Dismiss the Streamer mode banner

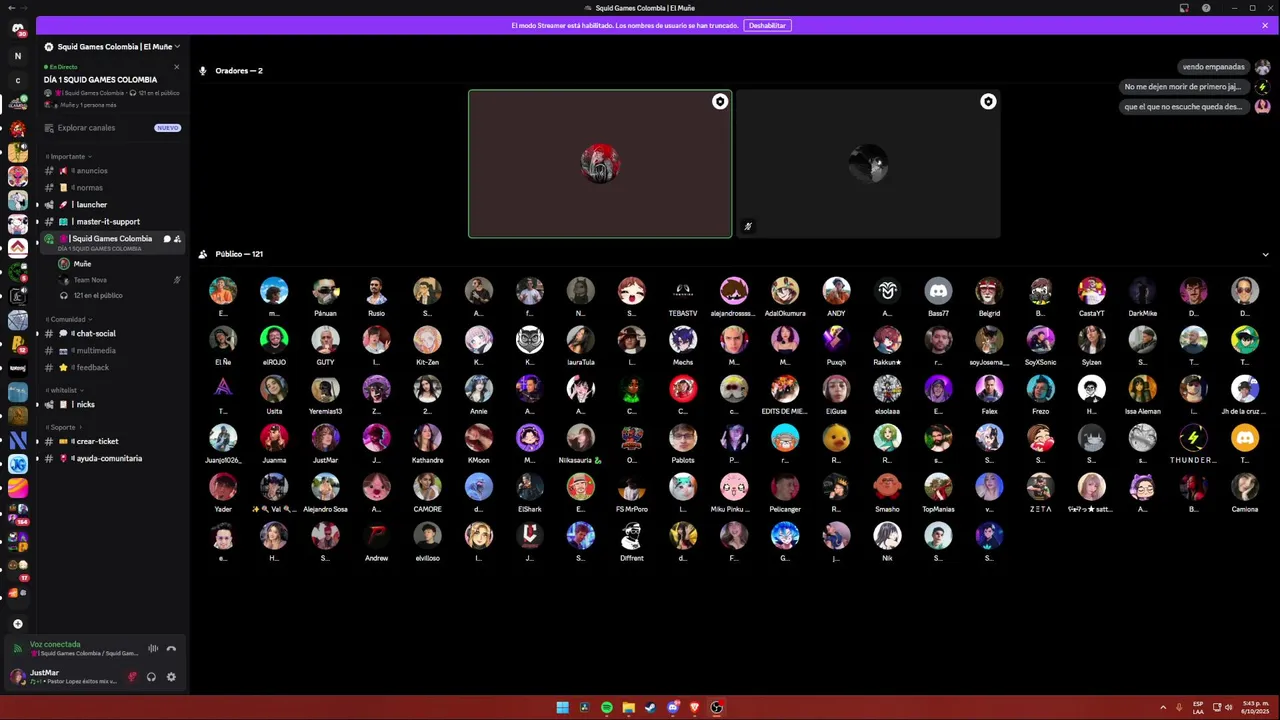1265,26
